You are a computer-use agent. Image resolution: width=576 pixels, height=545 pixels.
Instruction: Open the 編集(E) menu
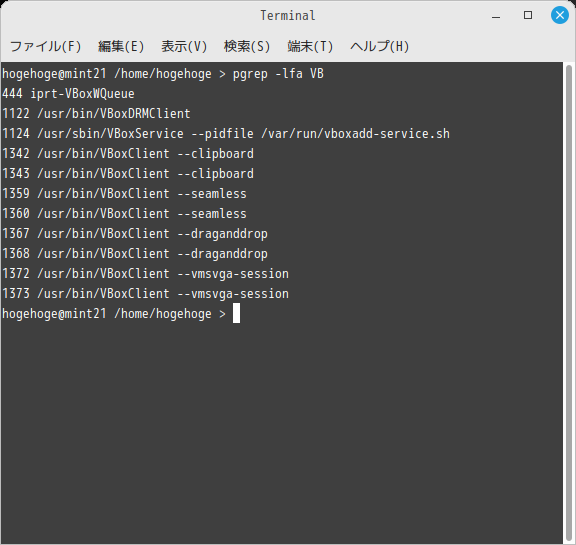click(x=121, y=46)
